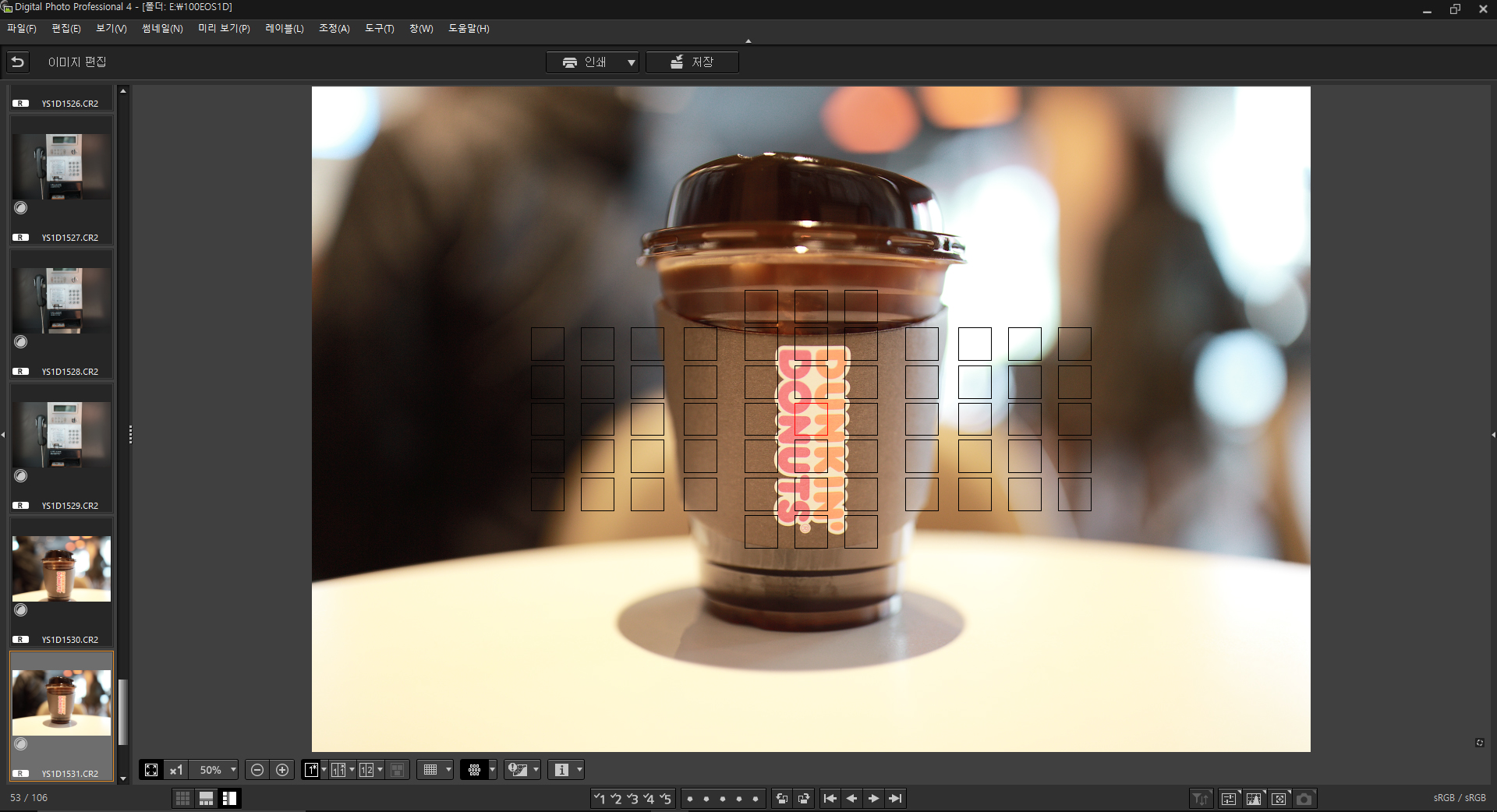This screenshot has height=812, width=1497.
Task: Jump to the last image
Action: [x=896, y=798]
